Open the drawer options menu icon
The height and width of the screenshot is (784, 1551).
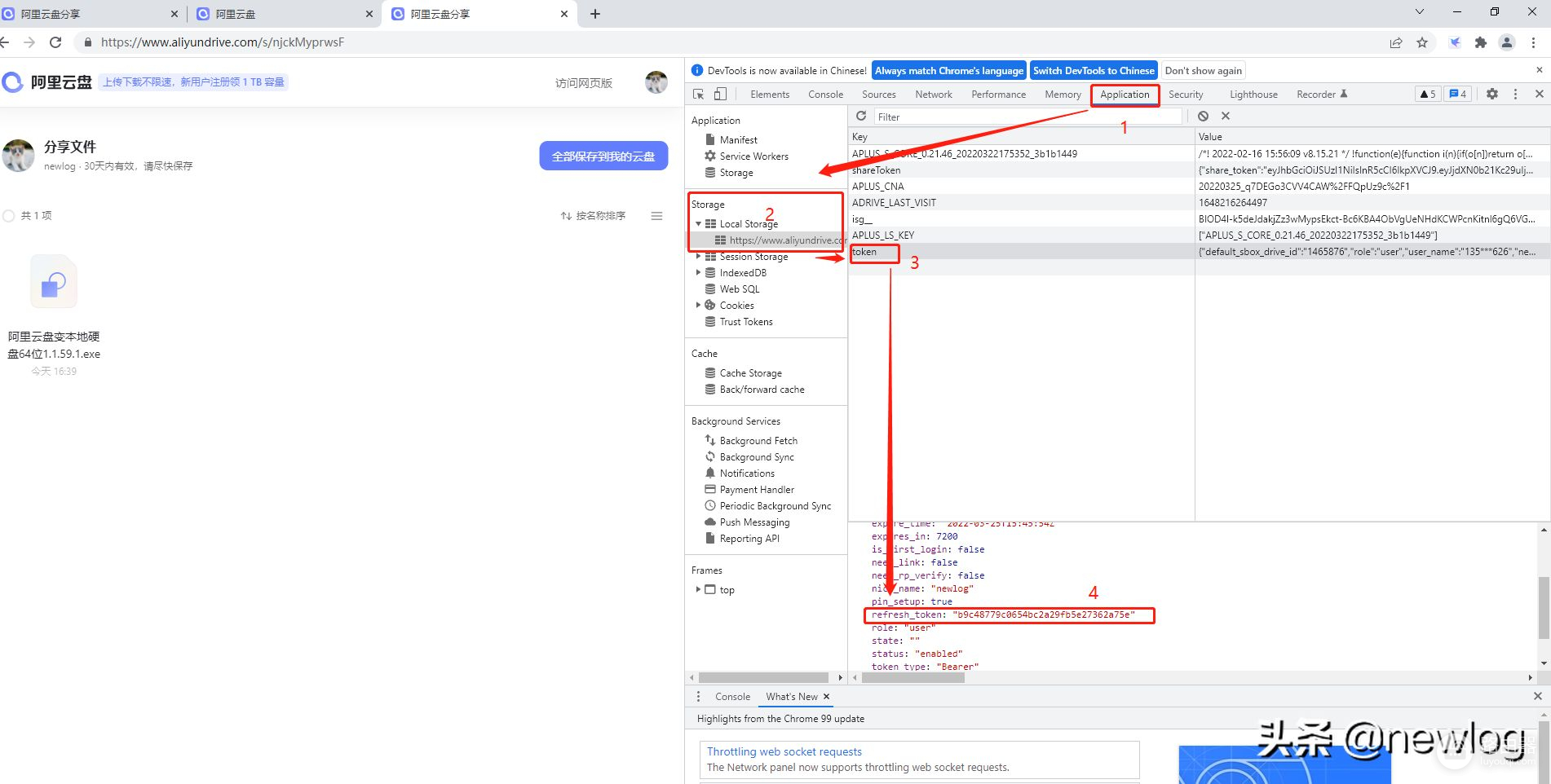pos(698,697)
